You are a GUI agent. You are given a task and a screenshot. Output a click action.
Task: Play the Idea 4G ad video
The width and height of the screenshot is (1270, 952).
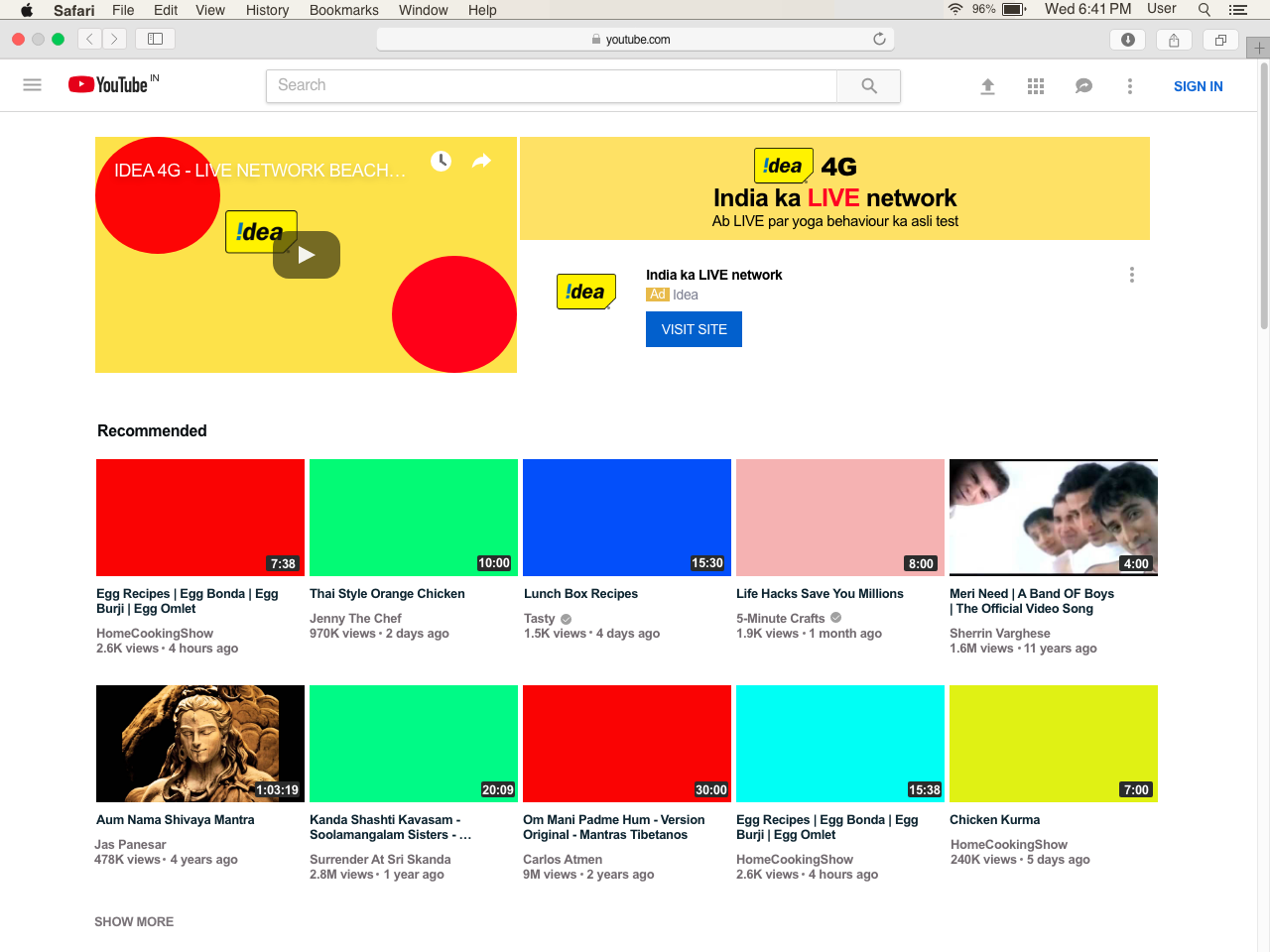tap(307, 255)
